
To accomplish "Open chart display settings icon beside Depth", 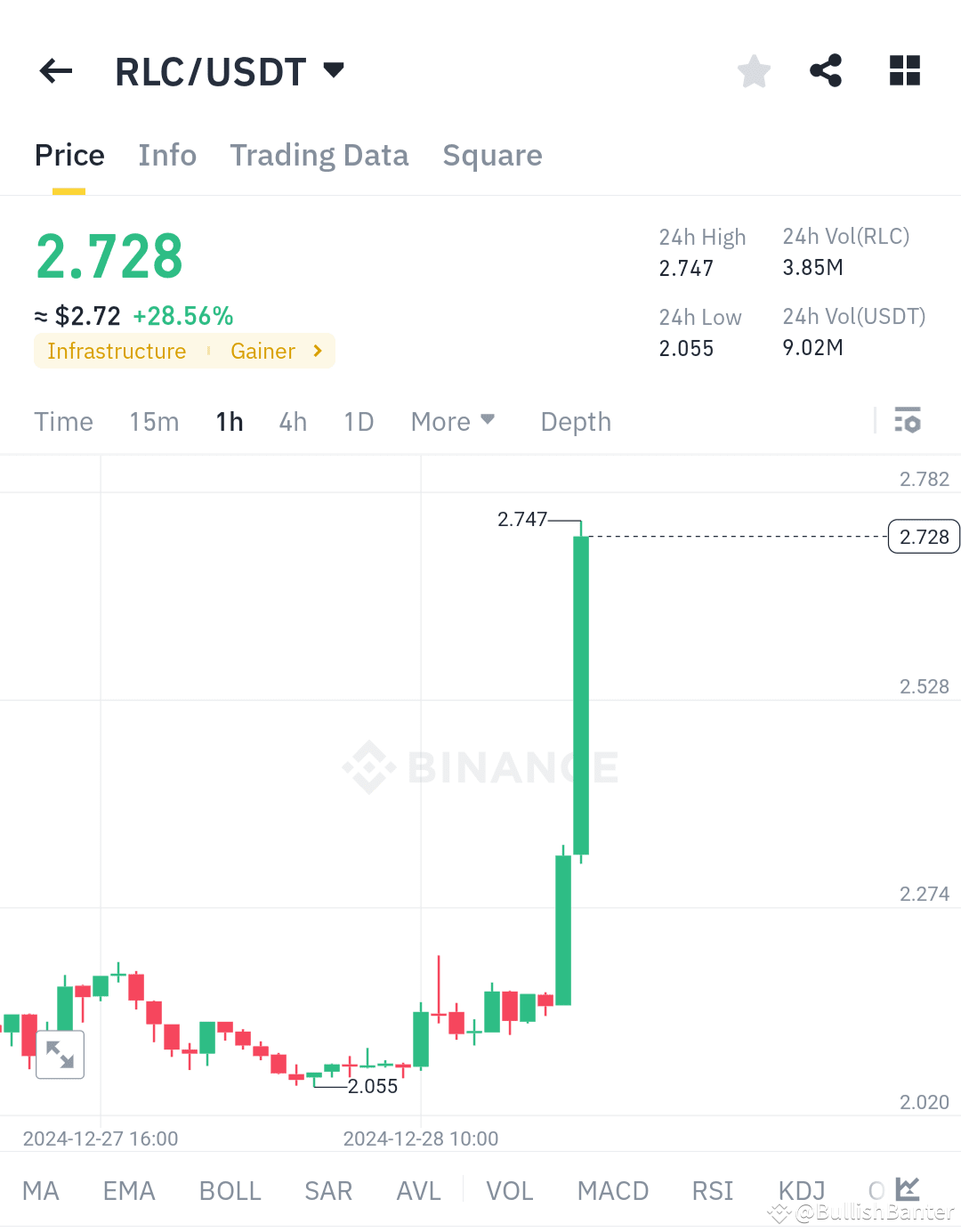I will tap(908, 420).
